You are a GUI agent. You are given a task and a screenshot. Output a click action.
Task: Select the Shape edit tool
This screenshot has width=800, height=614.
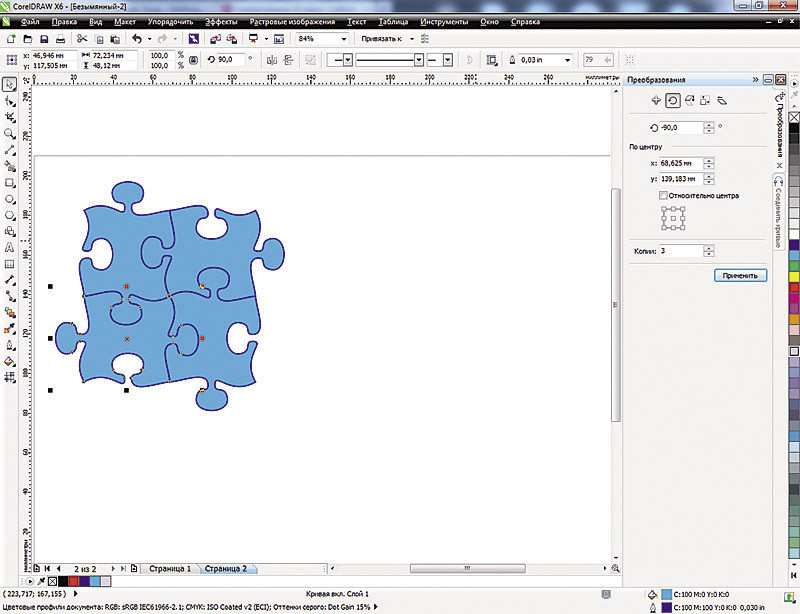[10, 101]
